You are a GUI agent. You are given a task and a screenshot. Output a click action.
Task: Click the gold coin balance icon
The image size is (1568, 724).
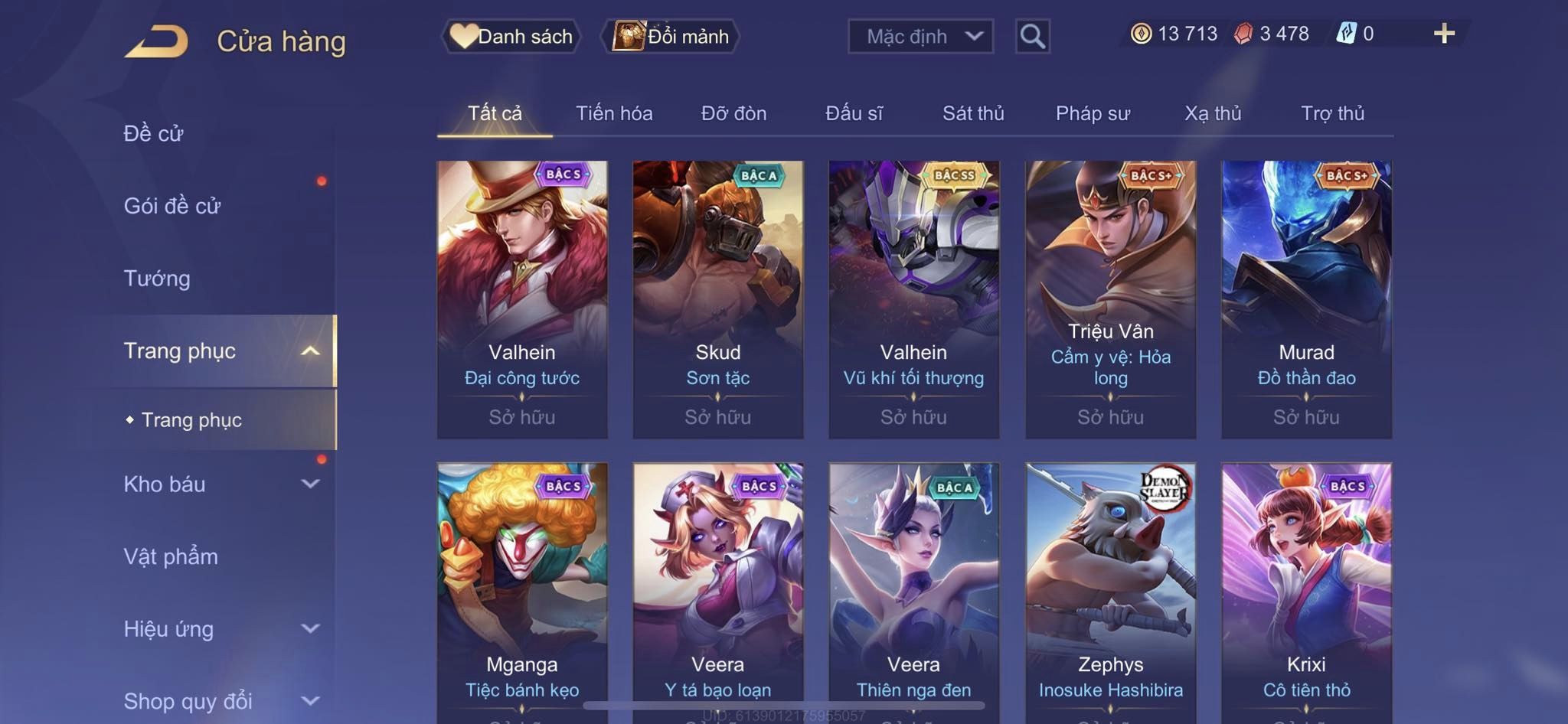1141,34
